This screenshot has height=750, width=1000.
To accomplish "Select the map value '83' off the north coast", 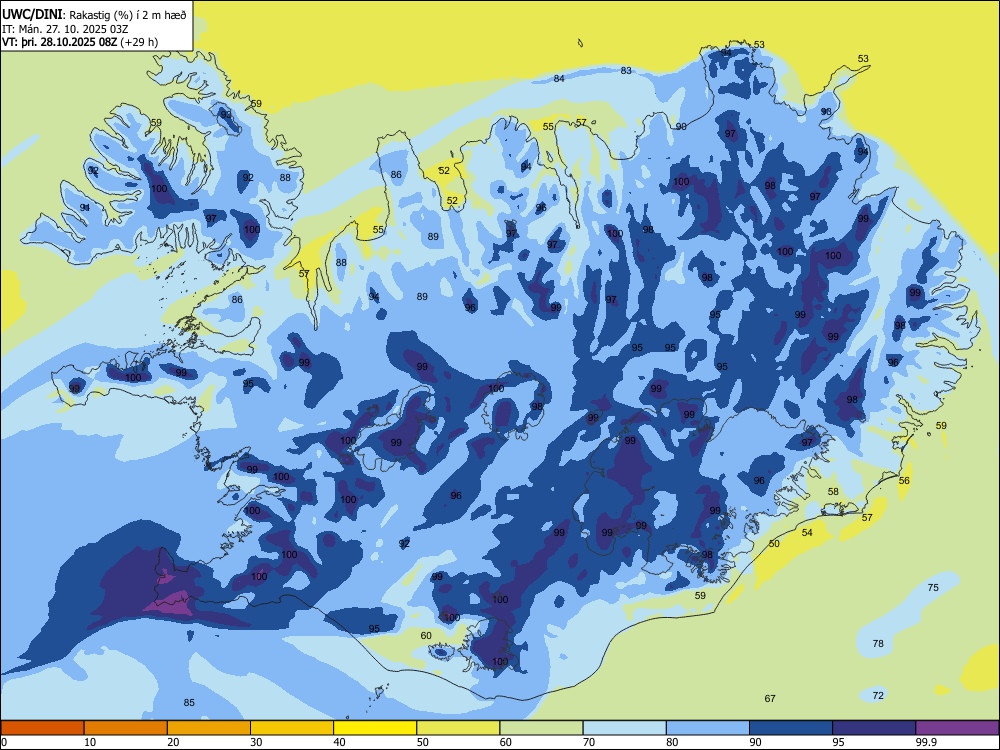I will point(626,70).
